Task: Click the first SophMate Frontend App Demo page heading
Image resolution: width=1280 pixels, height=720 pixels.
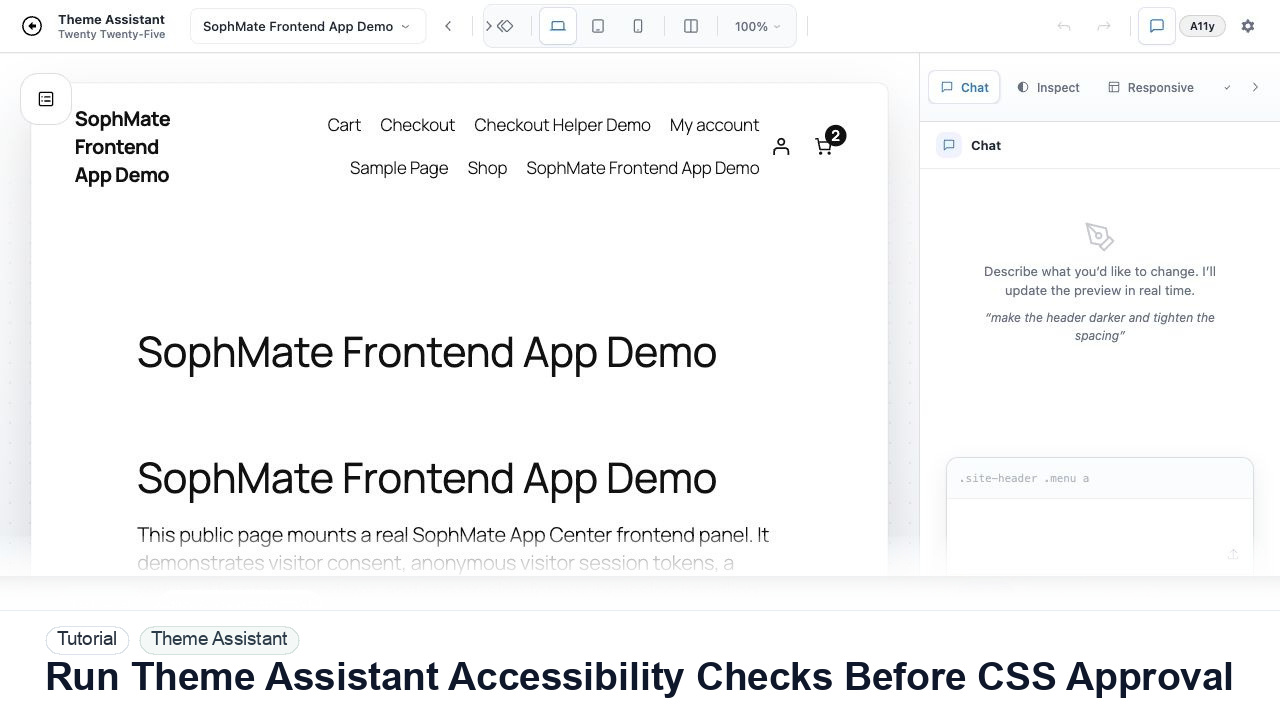Action: point(427,352)
